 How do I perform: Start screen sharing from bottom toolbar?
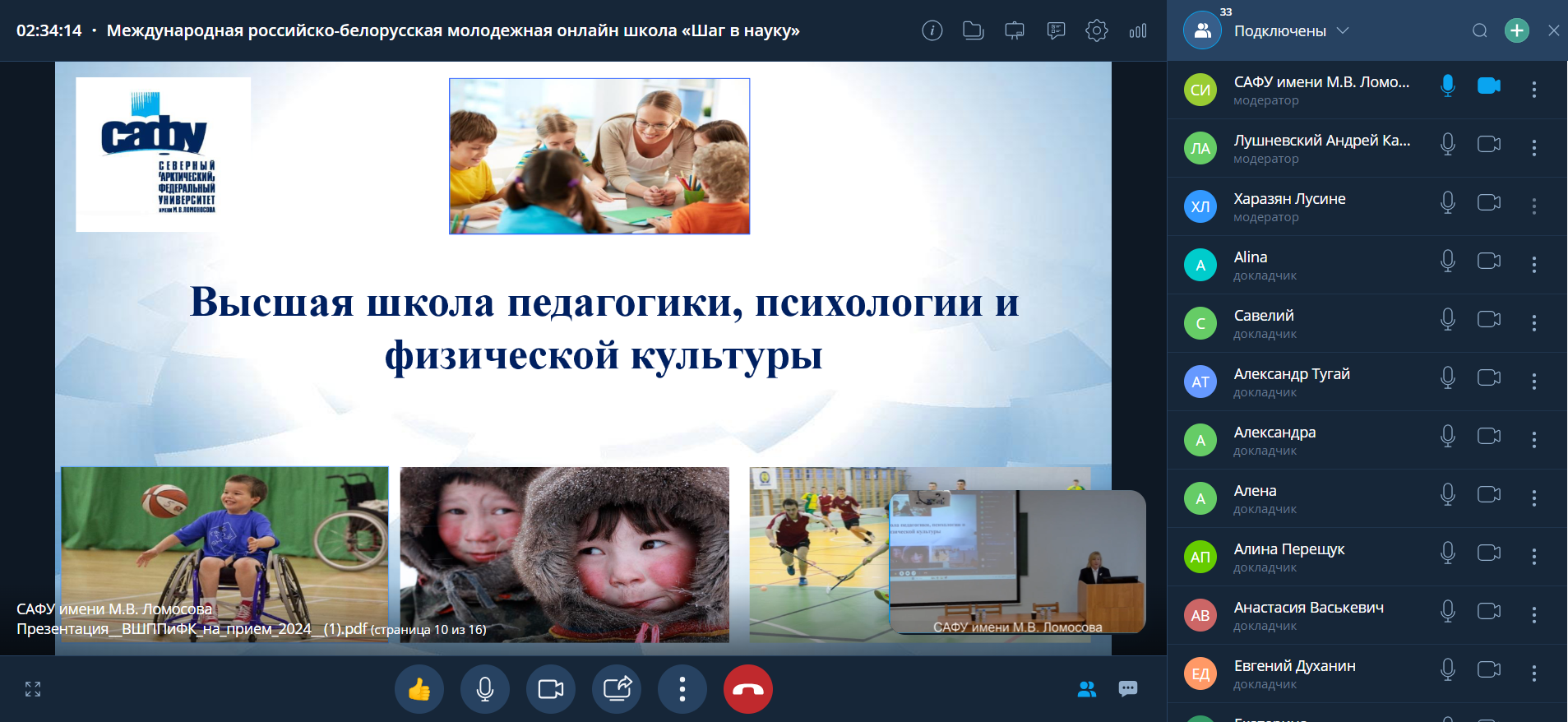click(617, 689)
